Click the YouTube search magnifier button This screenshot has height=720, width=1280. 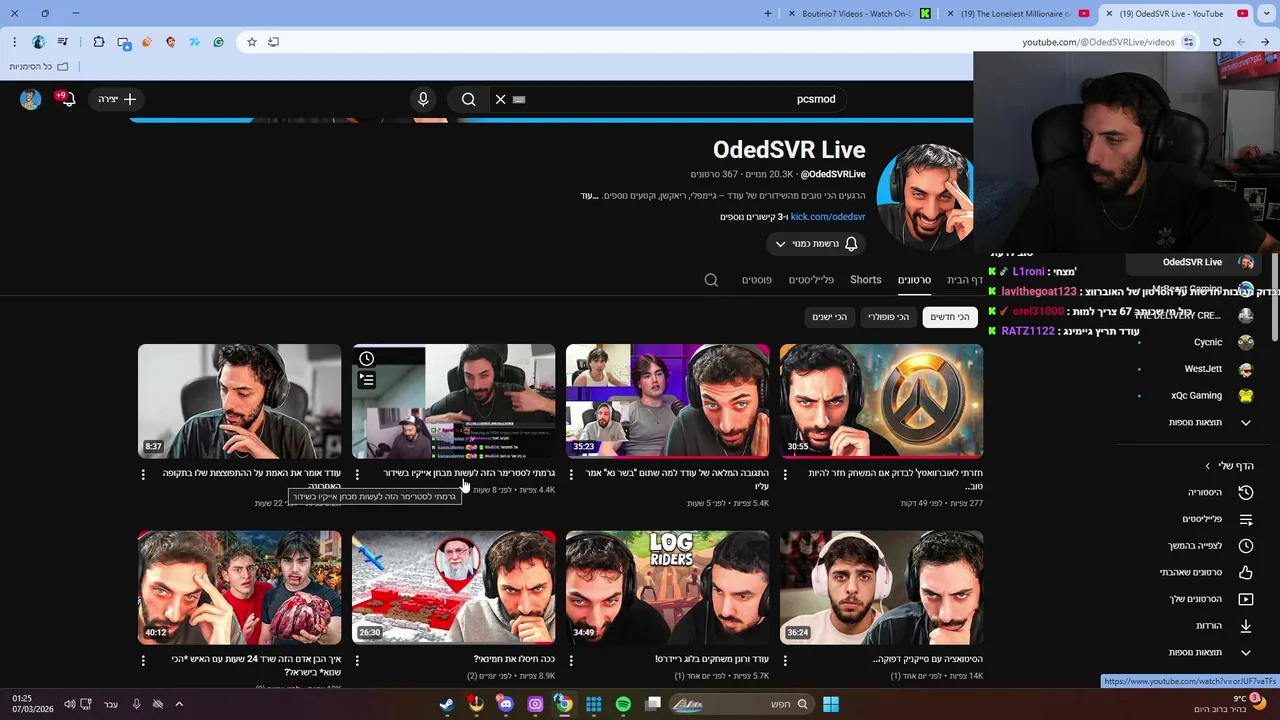468,99
